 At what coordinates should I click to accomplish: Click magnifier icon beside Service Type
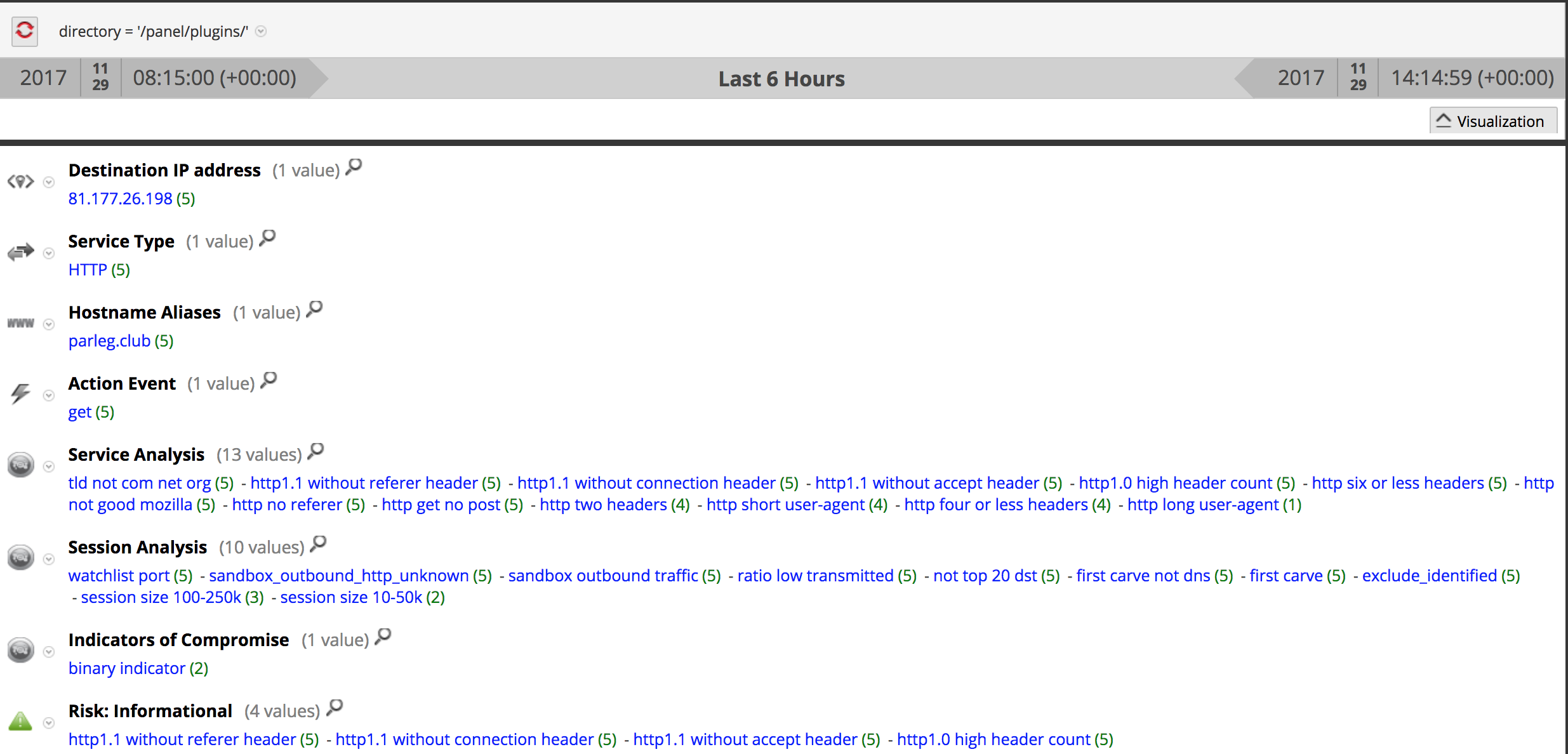268,239
